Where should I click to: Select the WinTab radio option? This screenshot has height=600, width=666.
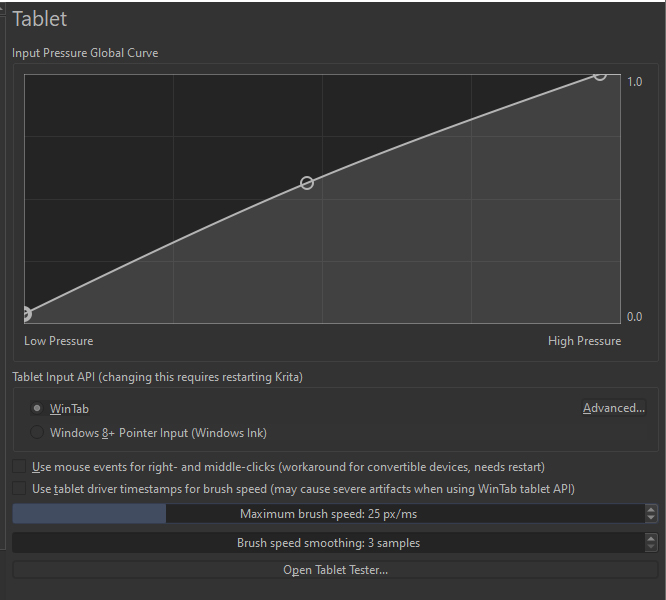tap(38, 408)
